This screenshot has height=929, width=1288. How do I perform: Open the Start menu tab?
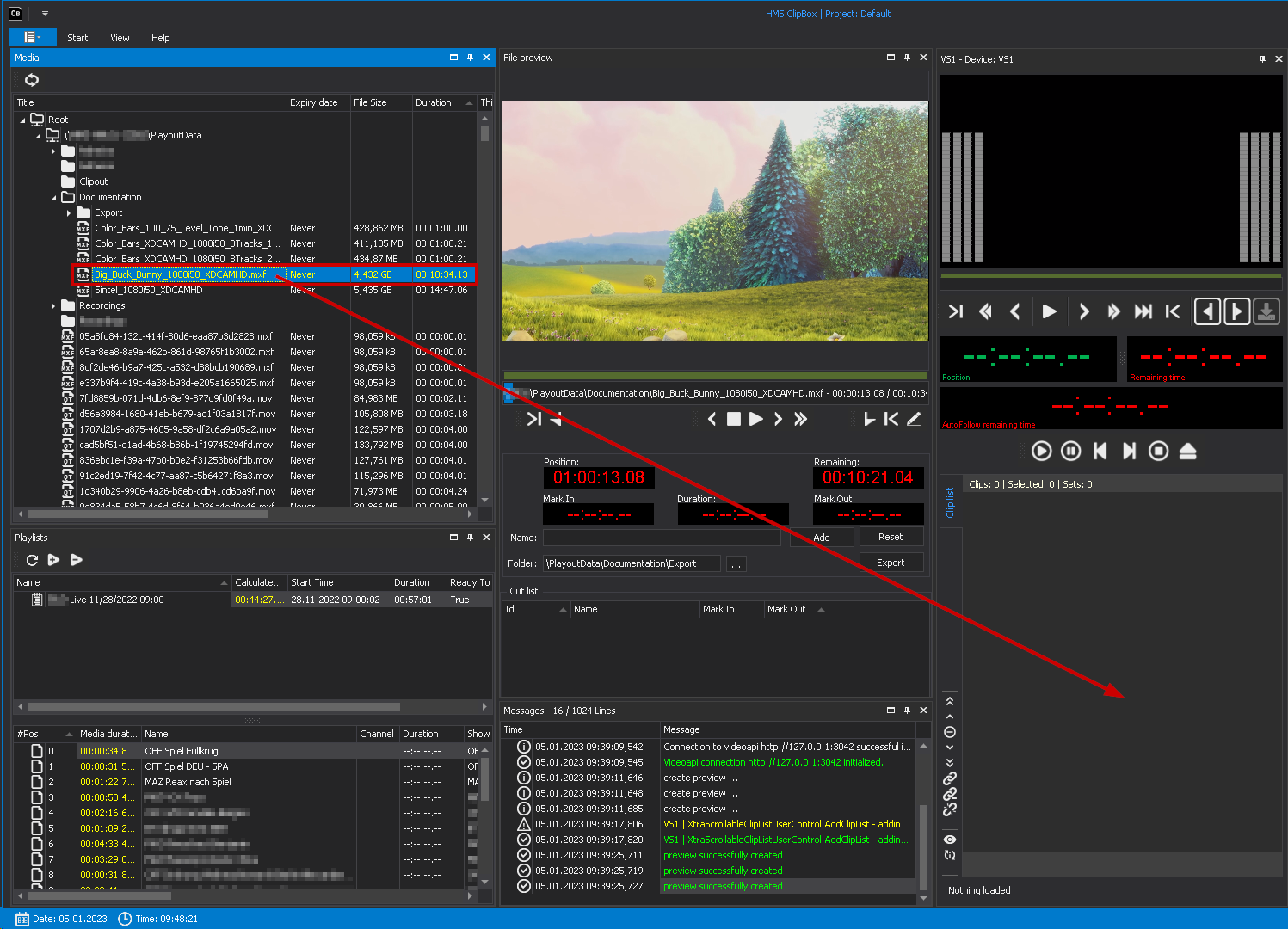pyautogui.click(x=77, y=38)
